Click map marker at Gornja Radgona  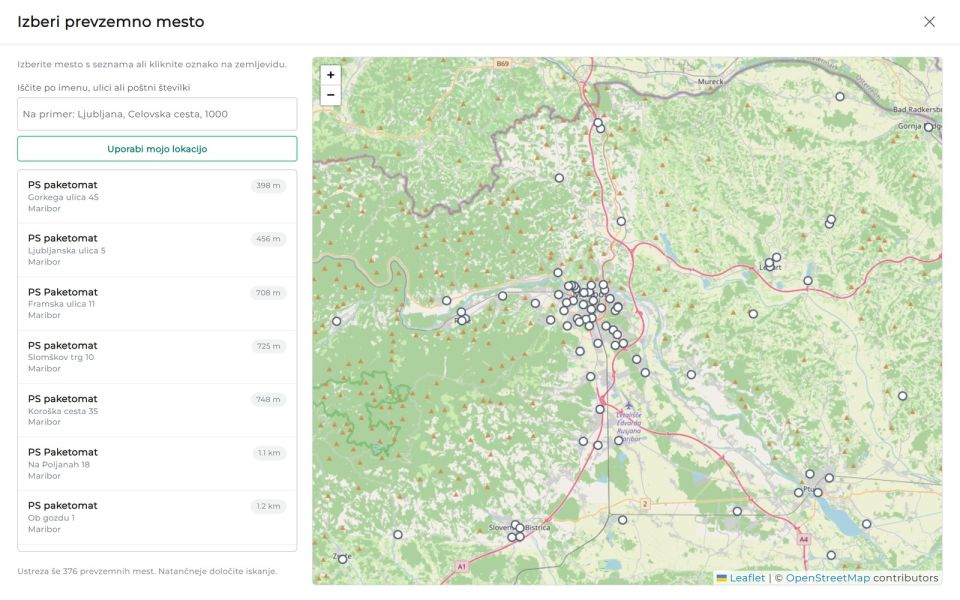pos(929,127)
